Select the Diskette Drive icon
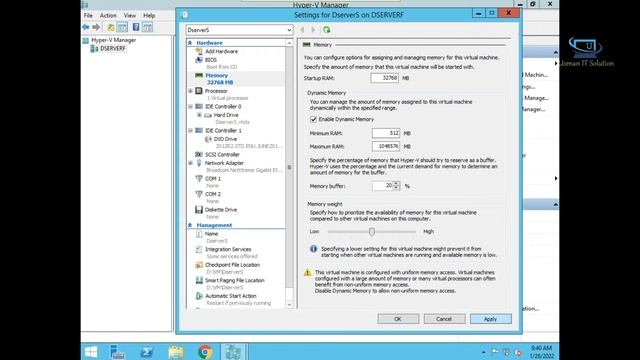 [x=199, y=210]
